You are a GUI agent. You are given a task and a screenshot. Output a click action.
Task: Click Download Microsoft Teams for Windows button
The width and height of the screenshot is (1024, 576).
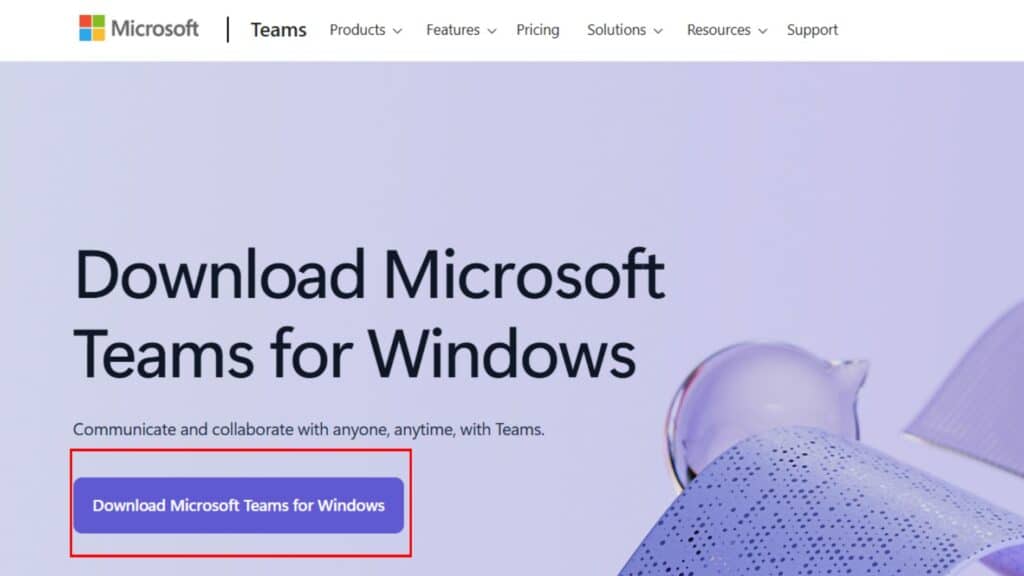click(238, 505)
